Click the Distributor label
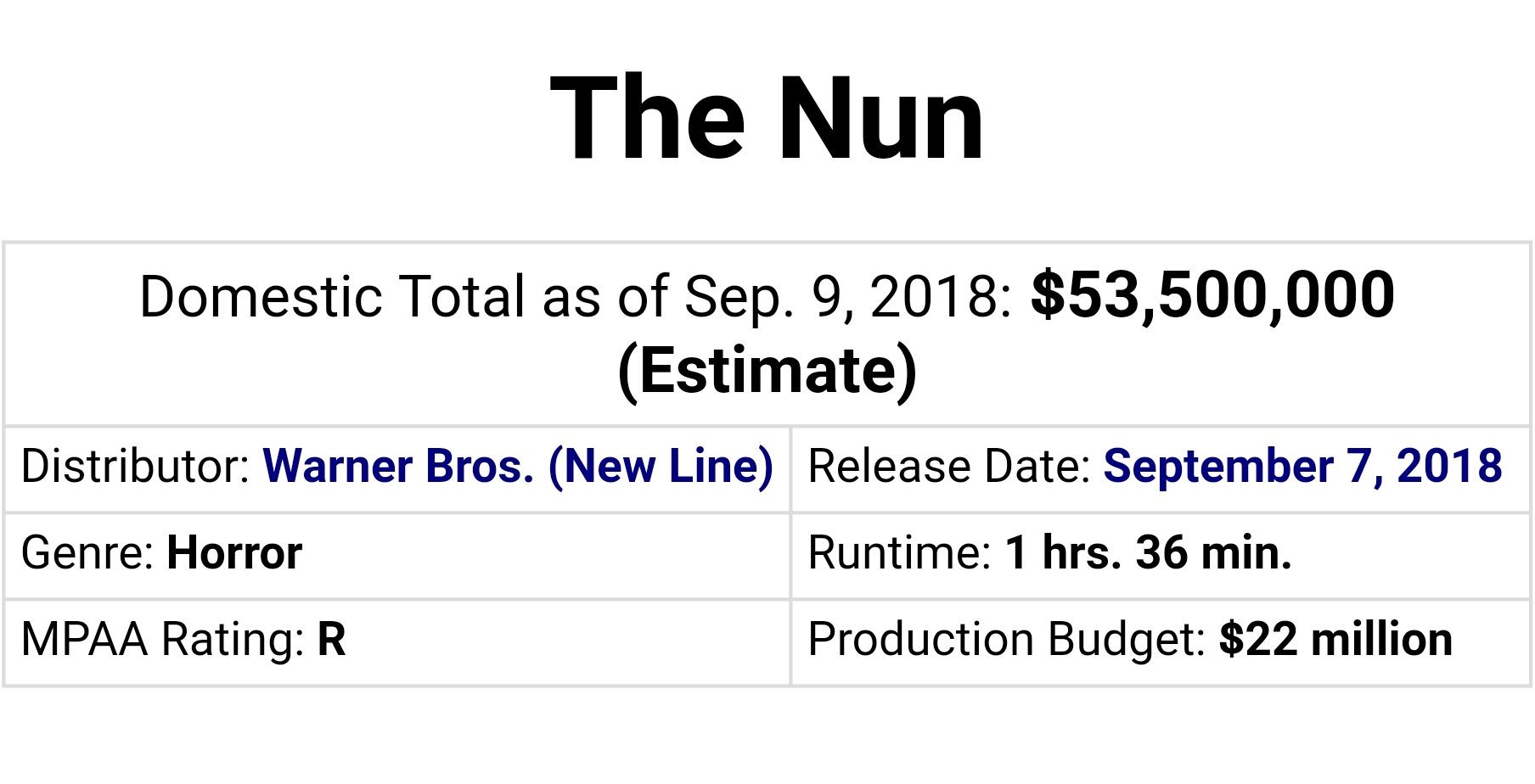Viewport: 1535px width, 784px height. (x=135, y=468)
